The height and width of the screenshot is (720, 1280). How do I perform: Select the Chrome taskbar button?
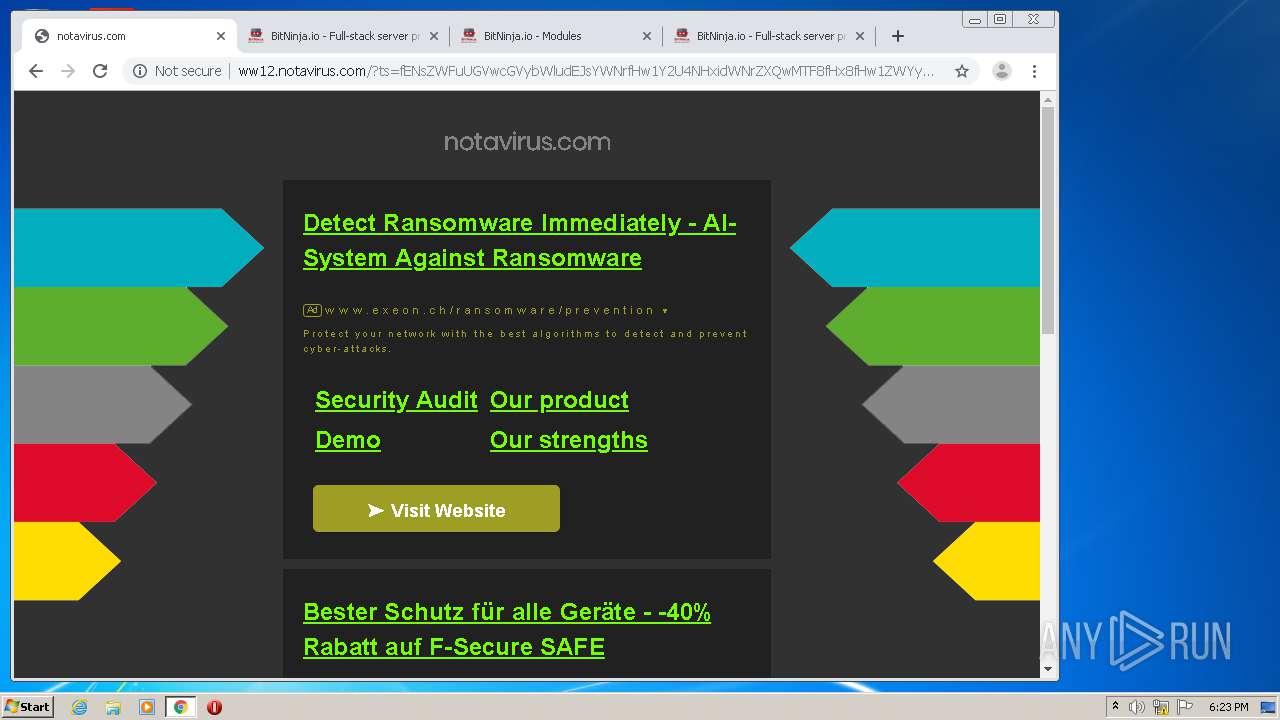pos(181,707)
